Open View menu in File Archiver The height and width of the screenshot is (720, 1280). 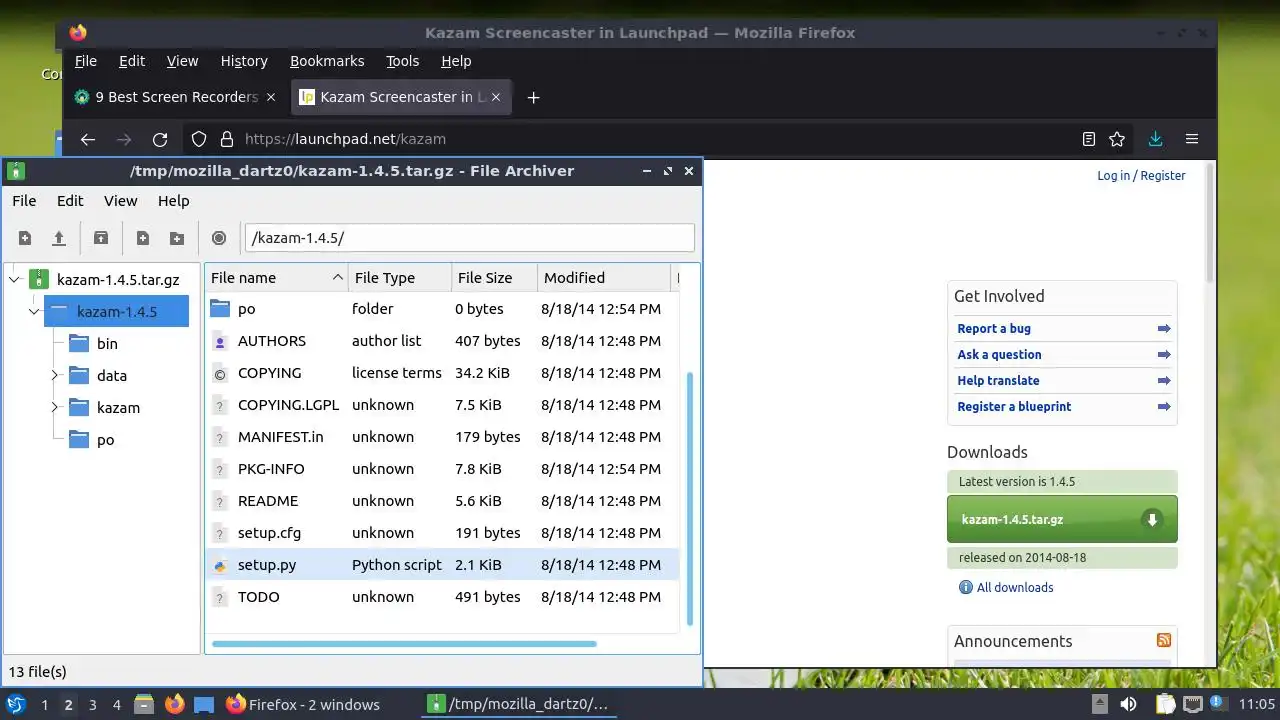pos(121,201)
